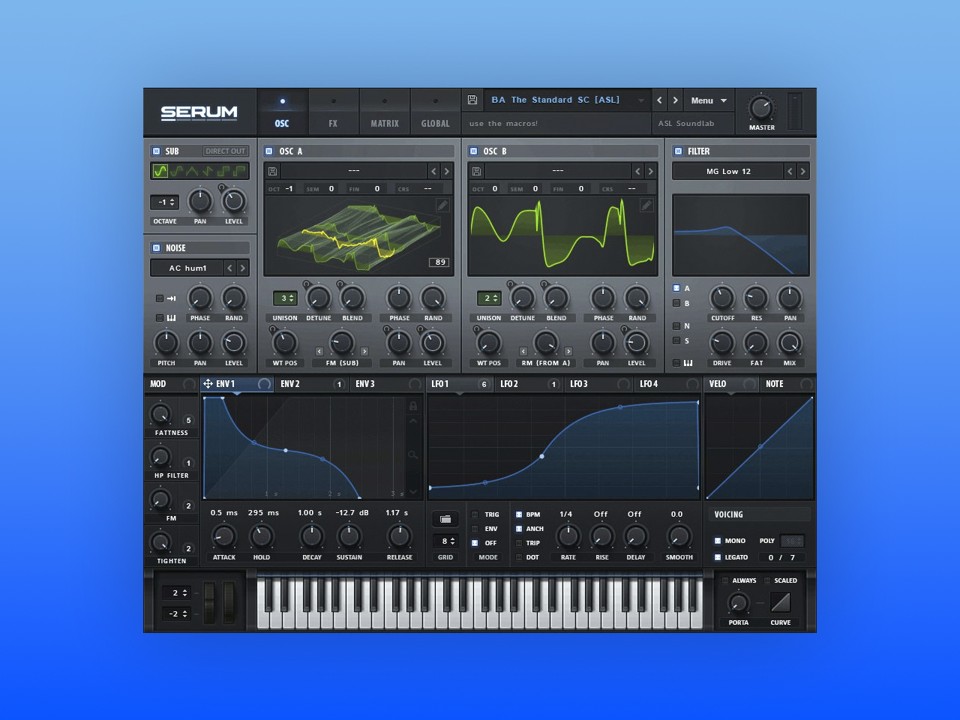Click the MASTER volume knob
Viewport: 960px width, 720px height.
point(761,108)
